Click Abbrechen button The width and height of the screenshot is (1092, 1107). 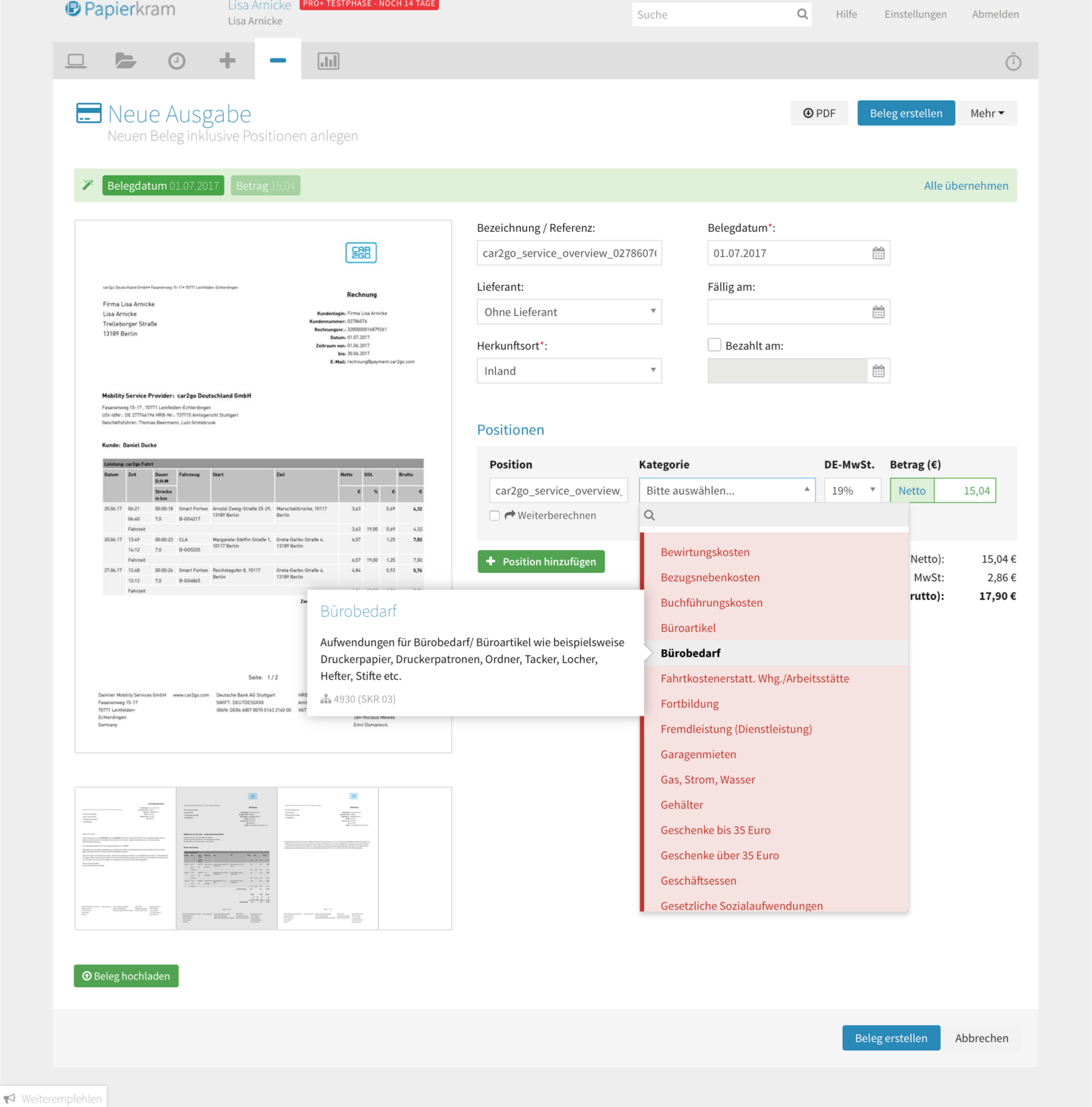(x=981, y=1038)
